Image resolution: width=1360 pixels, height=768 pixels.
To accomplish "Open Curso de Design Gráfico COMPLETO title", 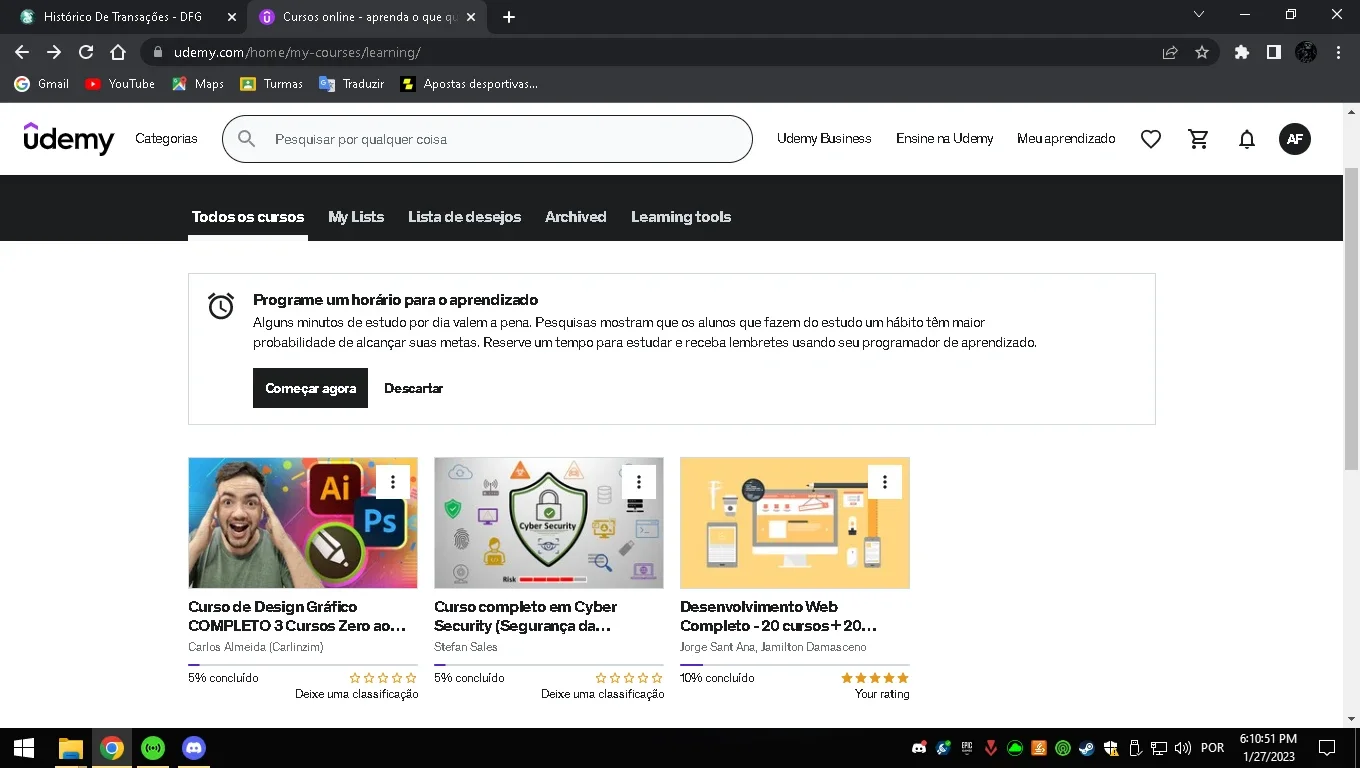I will pos(297,616).
